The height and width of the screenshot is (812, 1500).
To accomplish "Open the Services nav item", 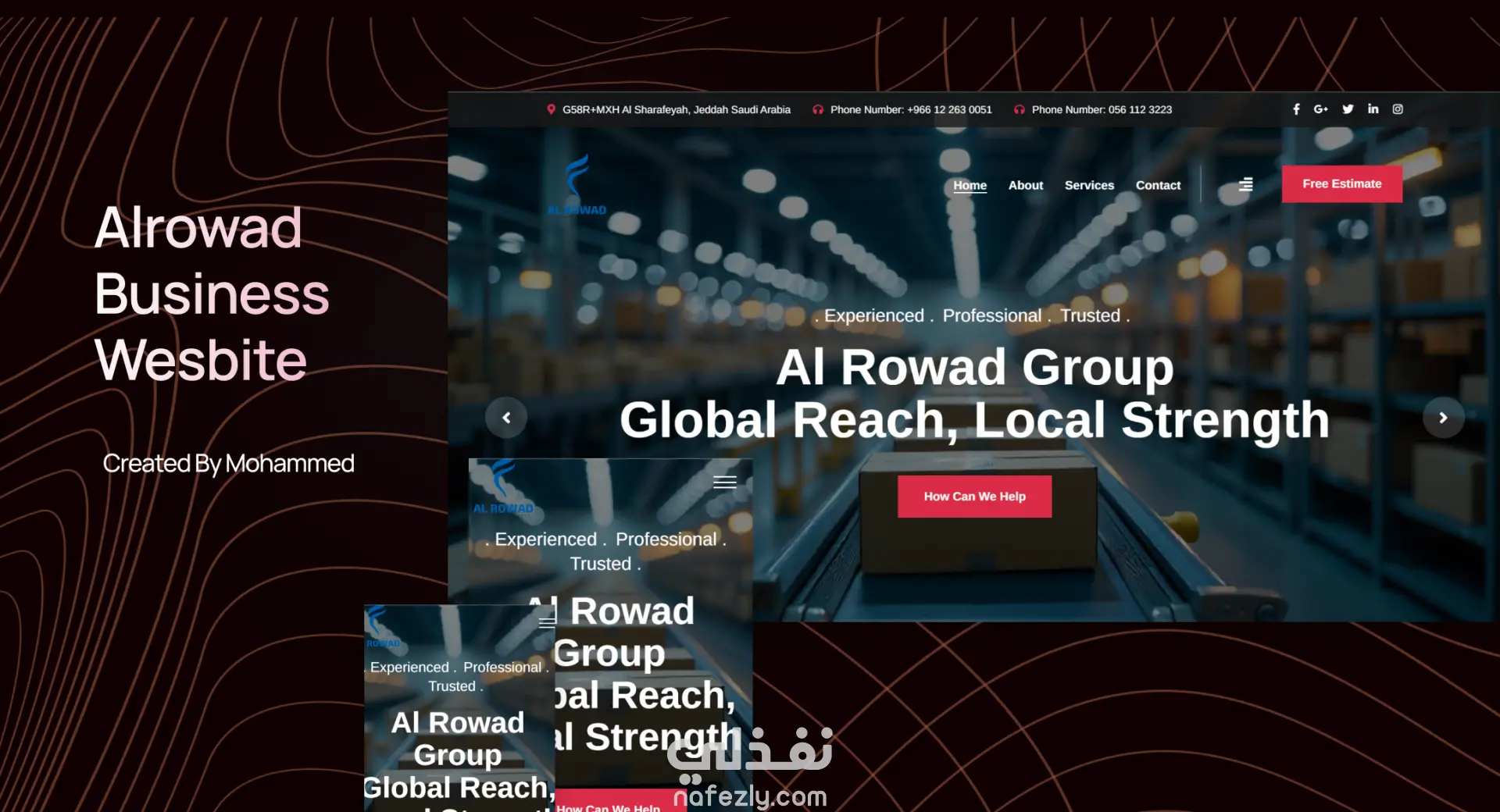I will pos(1089,185).
